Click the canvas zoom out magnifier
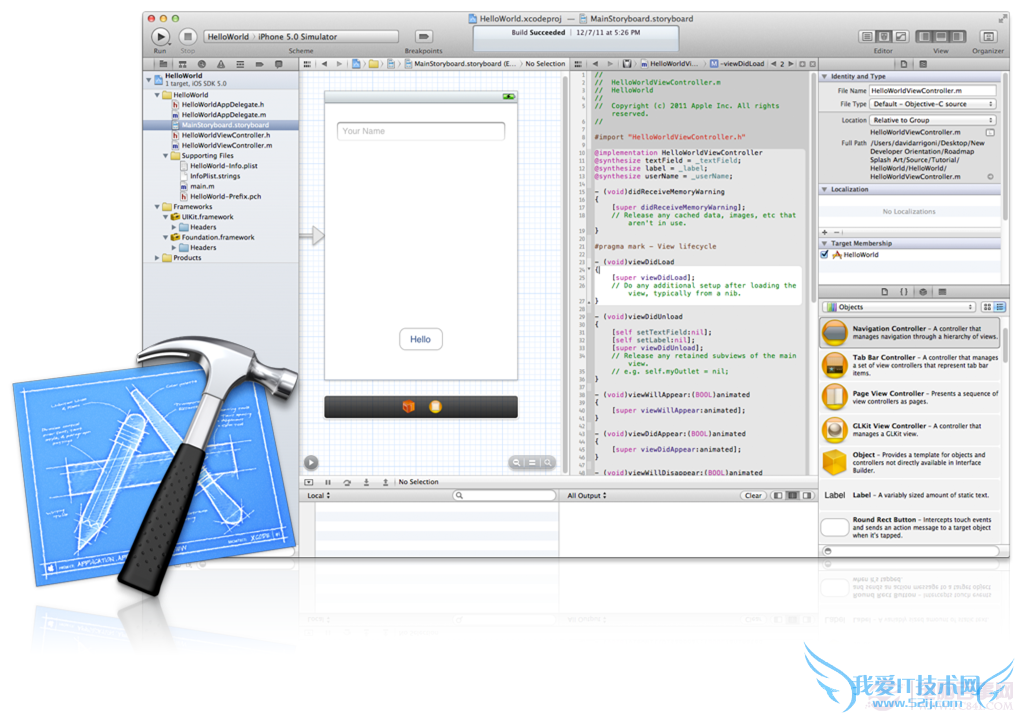This screenshot has width=1020, height=718. (x=517, y=462)
